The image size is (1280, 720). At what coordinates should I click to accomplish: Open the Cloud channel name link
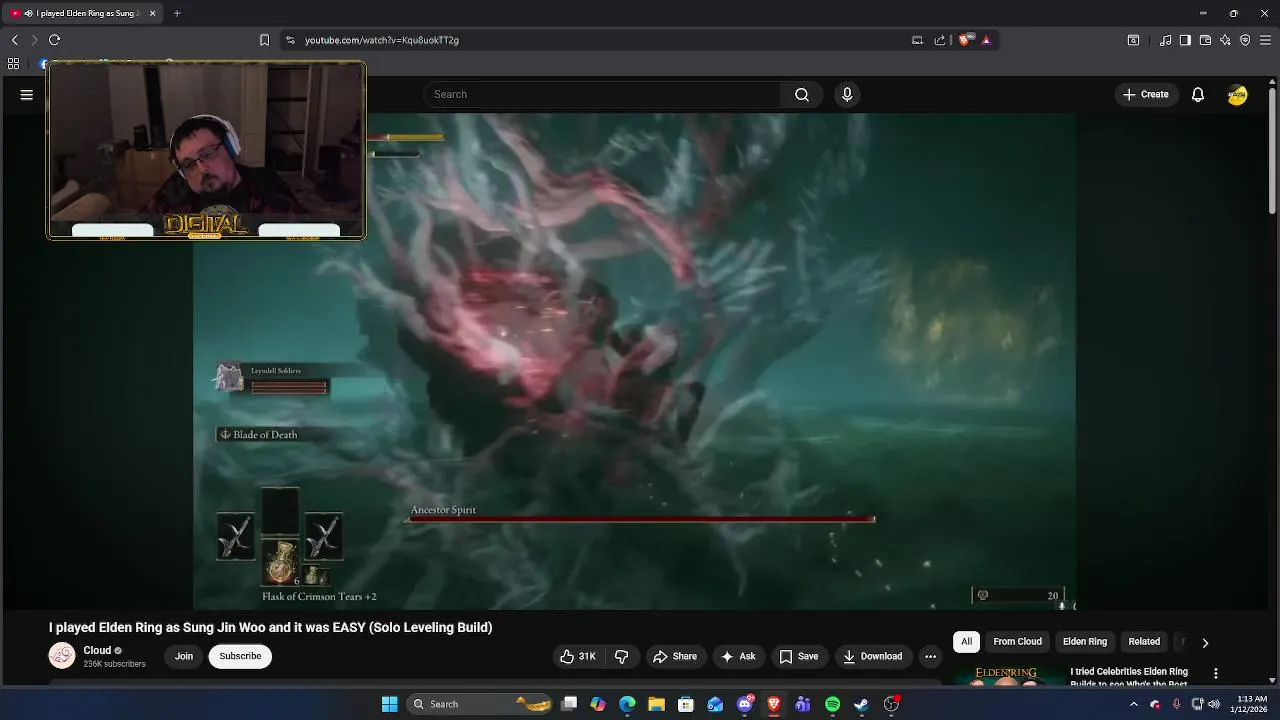(97, 650)
